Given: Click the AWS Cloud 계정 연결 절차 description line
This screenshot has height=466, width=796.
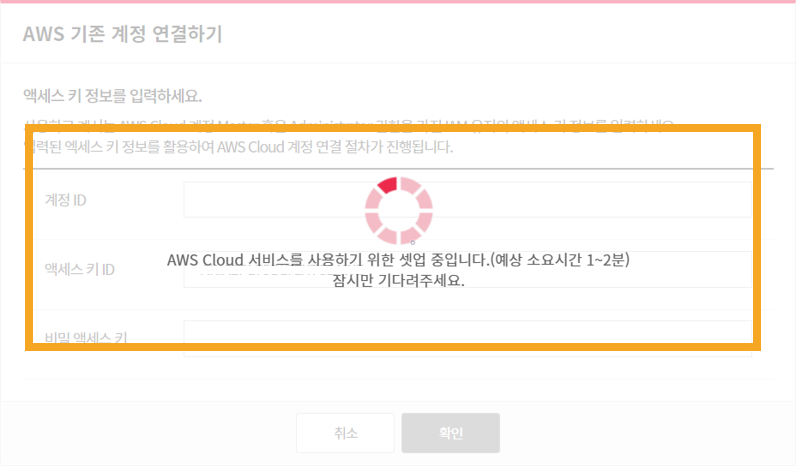Looking at the screenshot, I should point(239,147).
